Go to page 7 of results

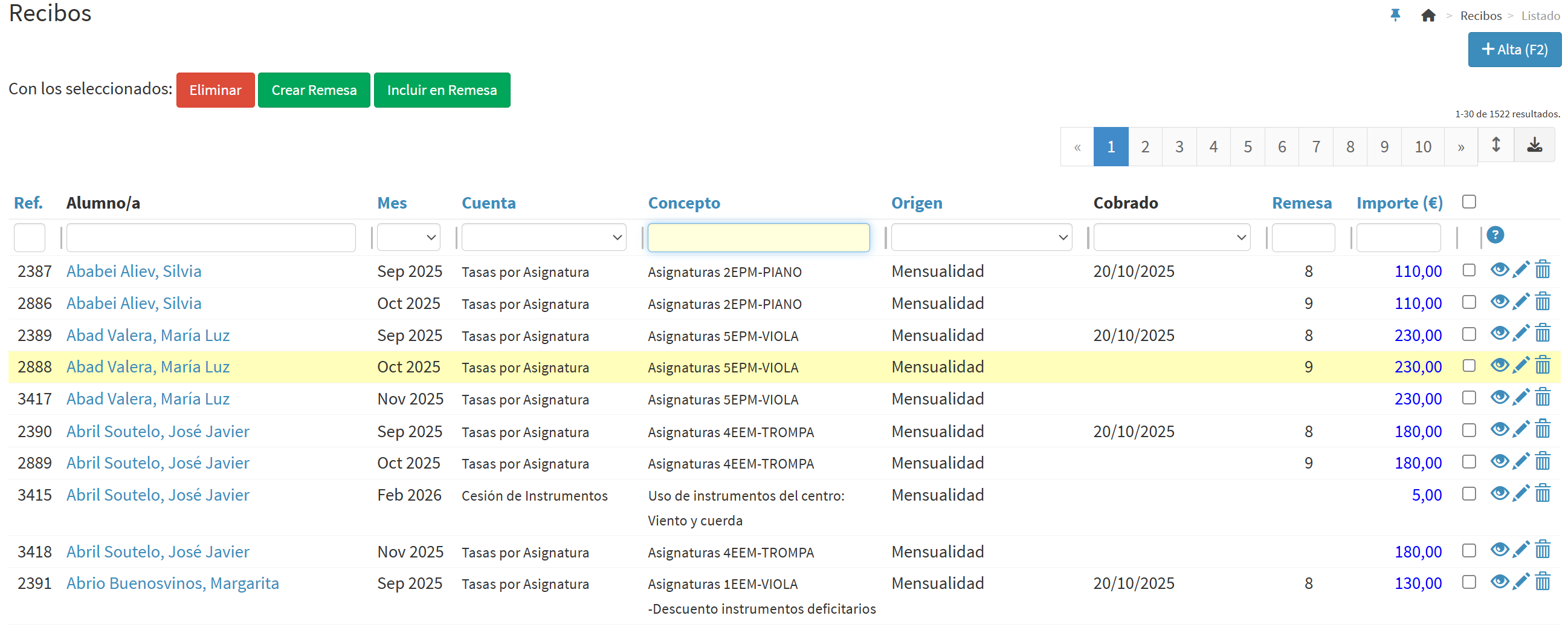(1316, 146)
